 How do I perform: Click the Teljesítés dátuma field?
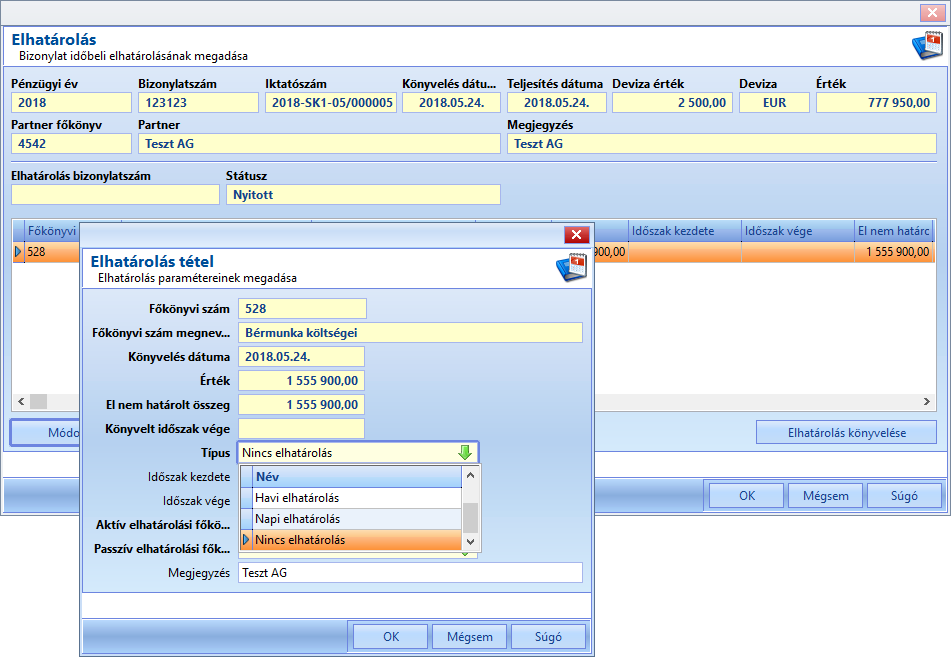tap(556, 103)
